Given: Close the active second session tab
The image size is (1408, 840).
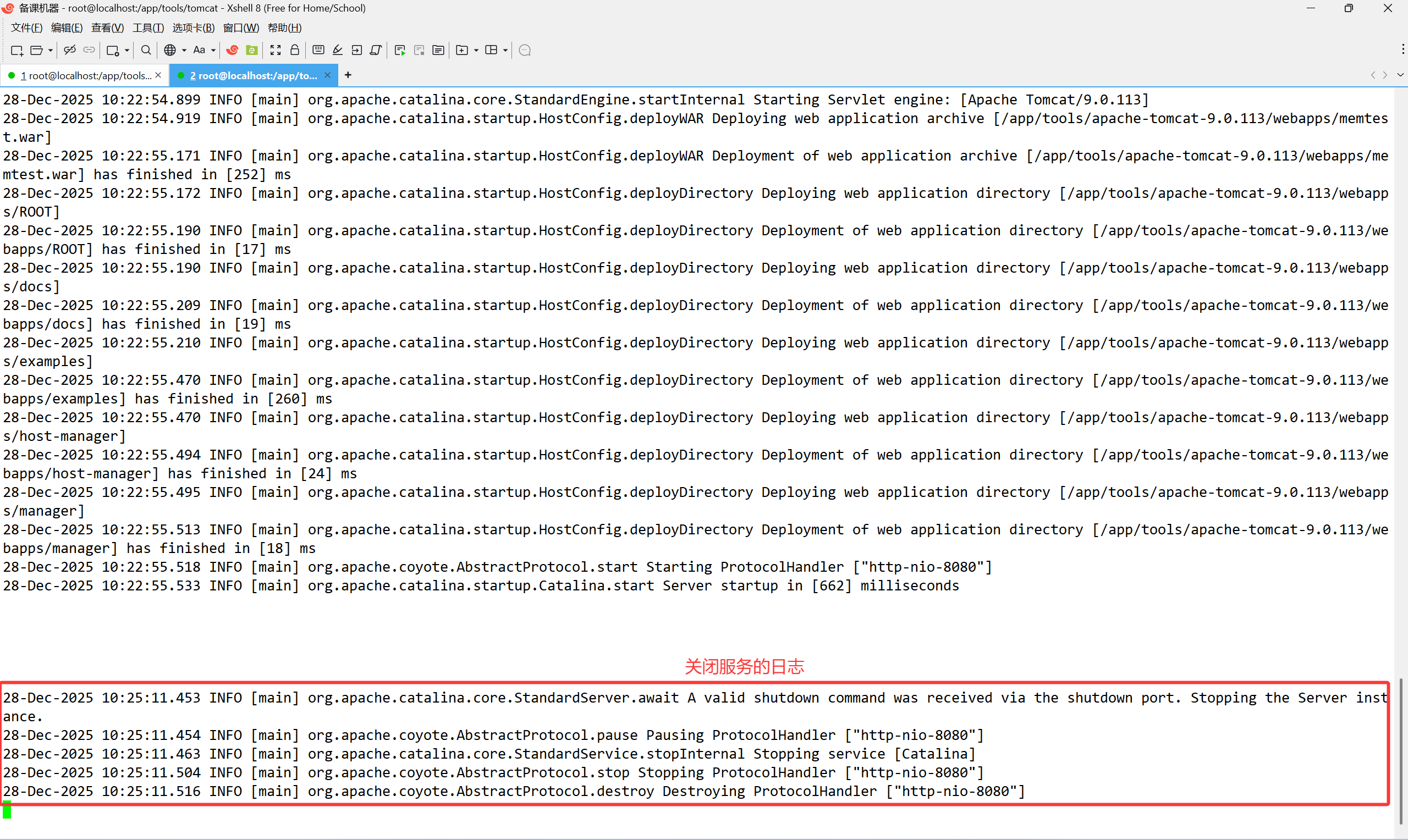Looking at the screenshot, I should (x=327, y=75).
